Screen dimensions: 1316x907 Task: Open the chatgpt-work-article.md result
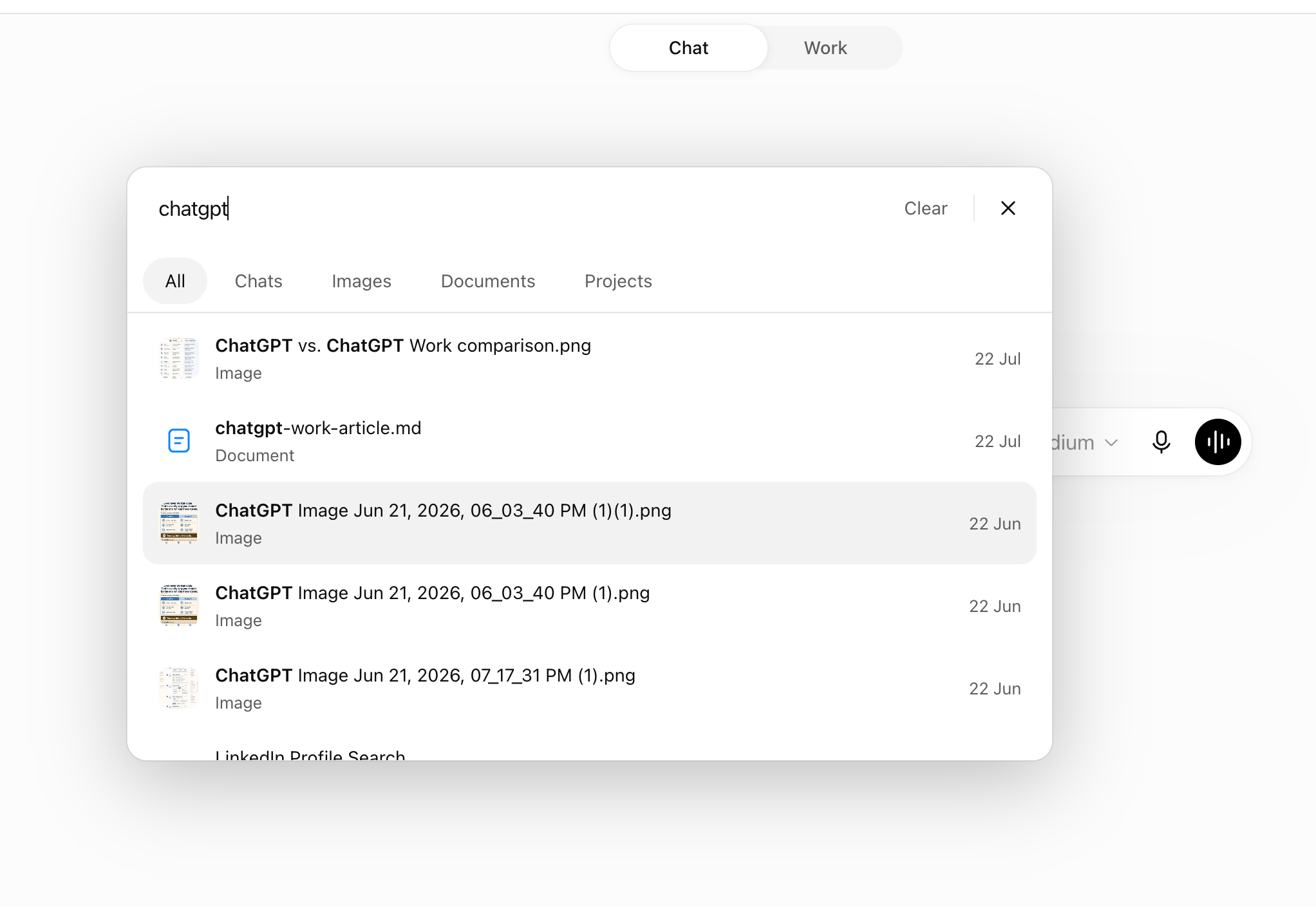pos(590,441)
